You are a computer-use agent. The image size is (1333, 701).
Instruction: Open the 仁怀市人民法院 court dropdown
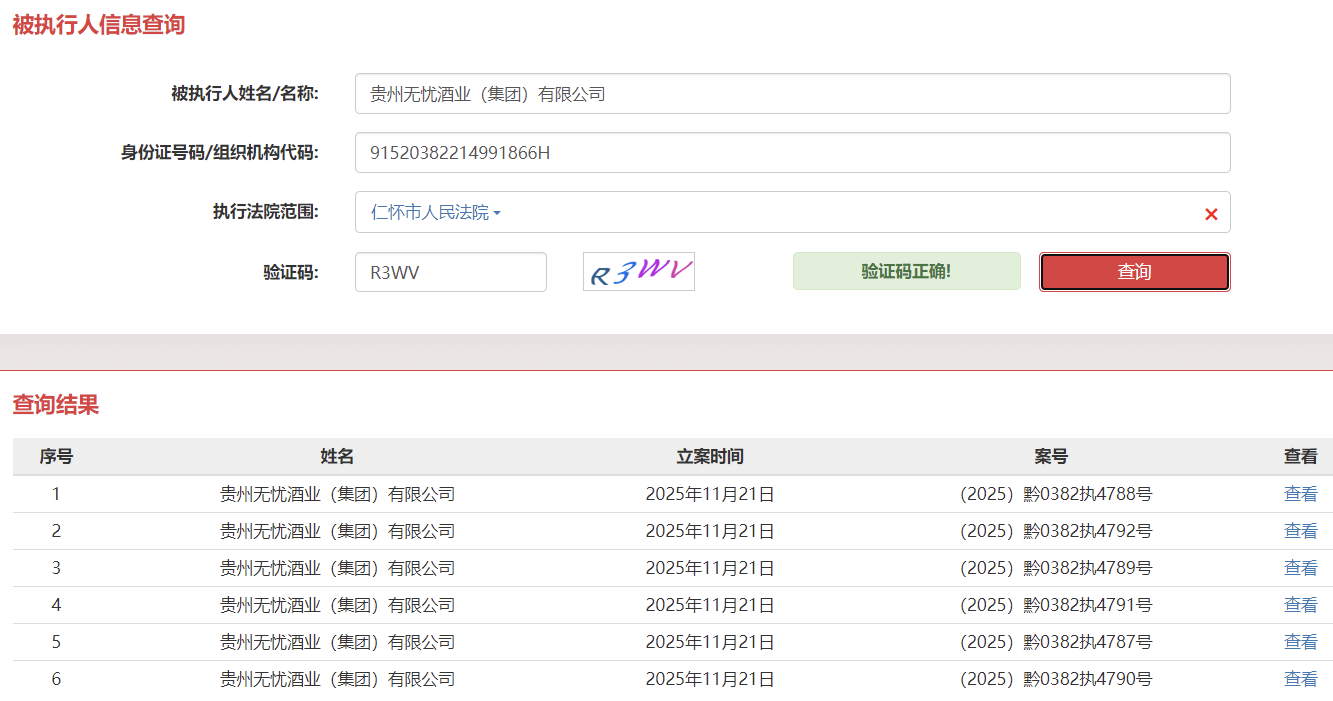coord(435,213)
